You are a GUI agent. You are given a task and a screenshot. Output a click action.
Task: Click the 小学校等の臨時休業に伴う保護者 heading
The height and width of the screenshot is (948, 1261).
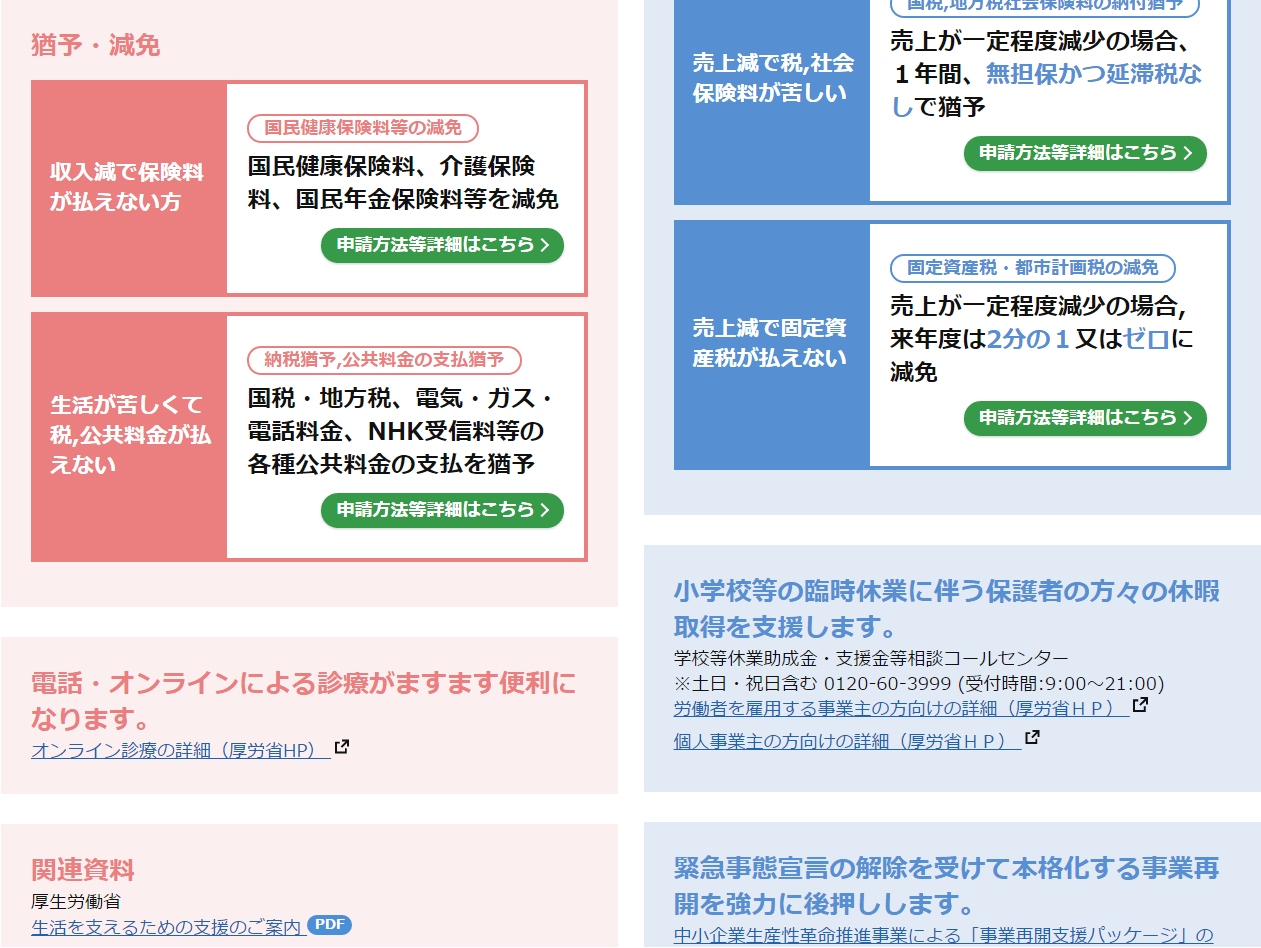point(947,609)
